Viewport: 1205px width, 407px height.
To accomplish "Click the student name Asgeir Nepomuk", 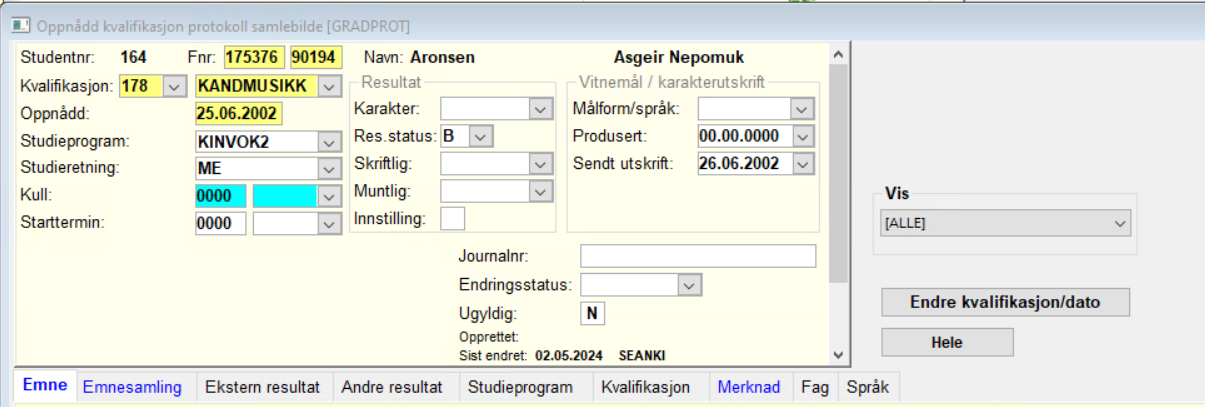I will point(678,58).
